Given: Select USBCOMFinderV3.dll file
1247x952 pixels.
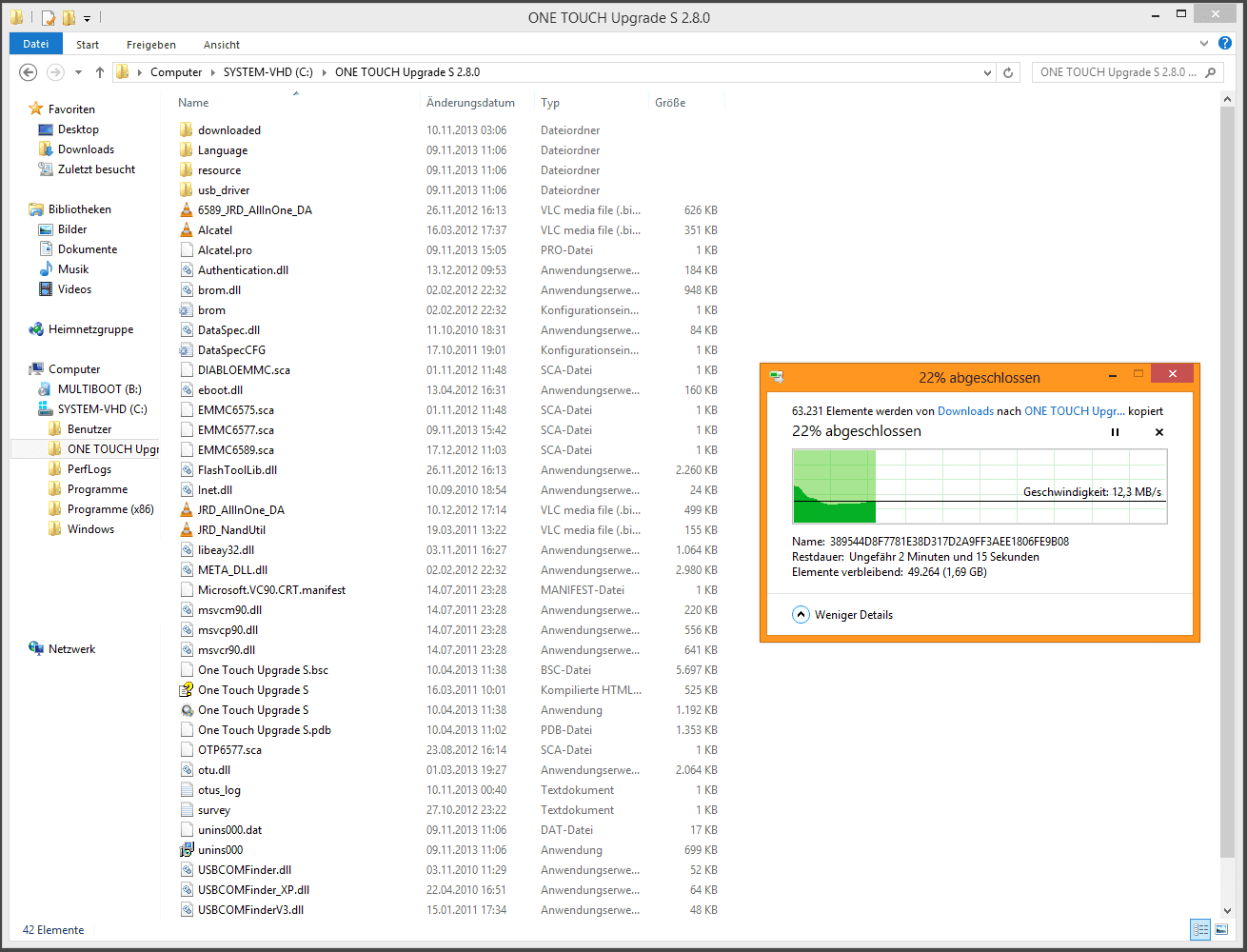Looking at the screenshot, I should pyautogui.click(x=250, y=910).
